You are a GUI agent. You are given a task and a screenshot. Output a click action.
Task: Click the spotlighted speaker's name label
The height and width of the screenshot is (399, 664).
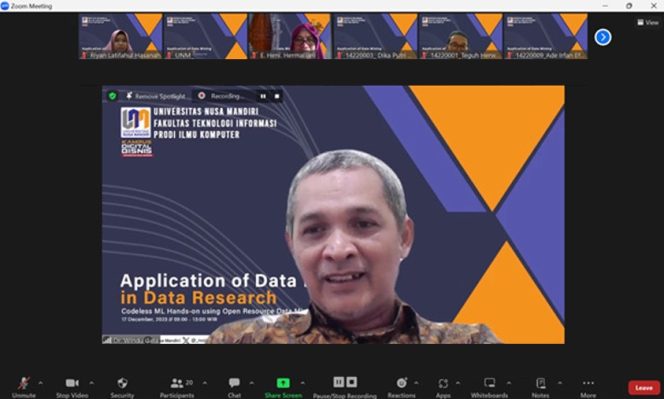click(131, 340)
